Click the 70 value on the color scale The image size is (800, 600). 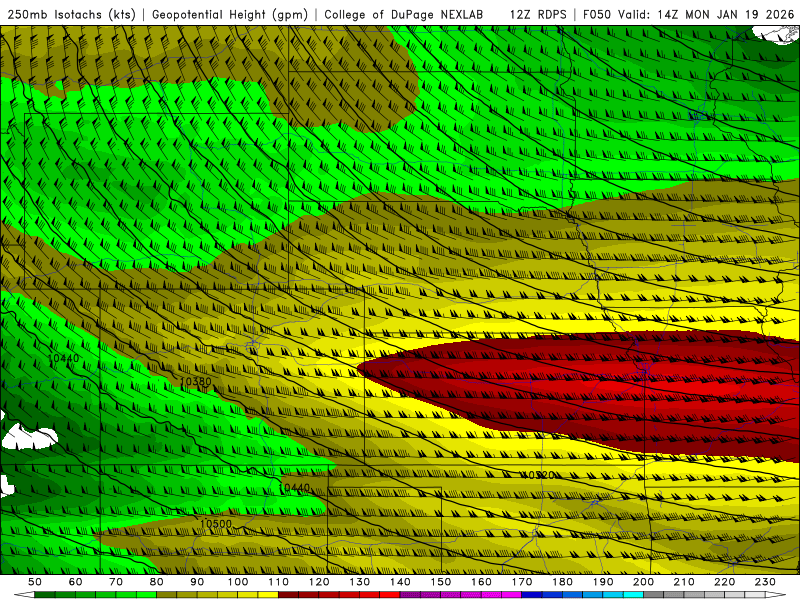116,582
